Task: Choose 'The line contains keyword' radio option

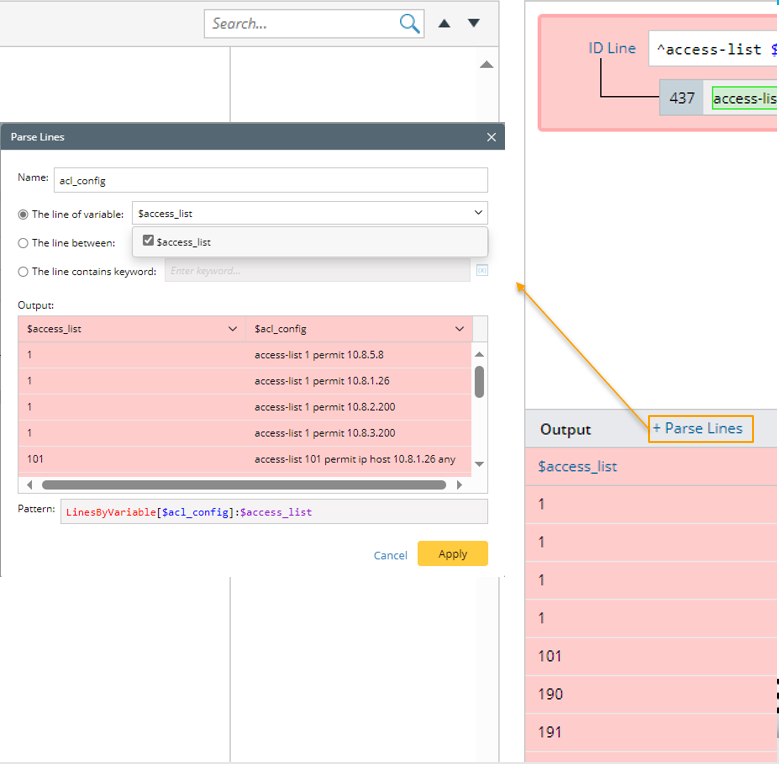Action: [x=23, y=271]
